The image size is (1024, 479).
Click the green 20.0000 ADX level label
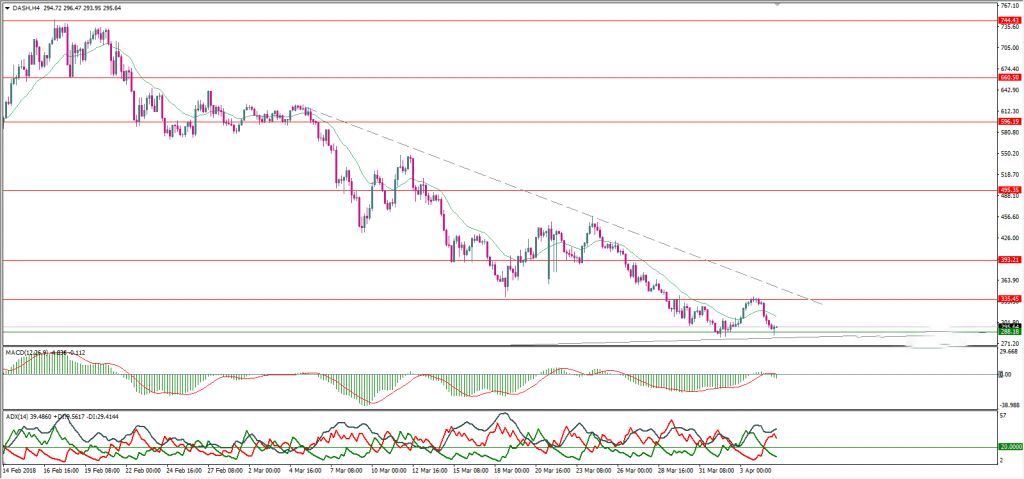click(1010, 447)
